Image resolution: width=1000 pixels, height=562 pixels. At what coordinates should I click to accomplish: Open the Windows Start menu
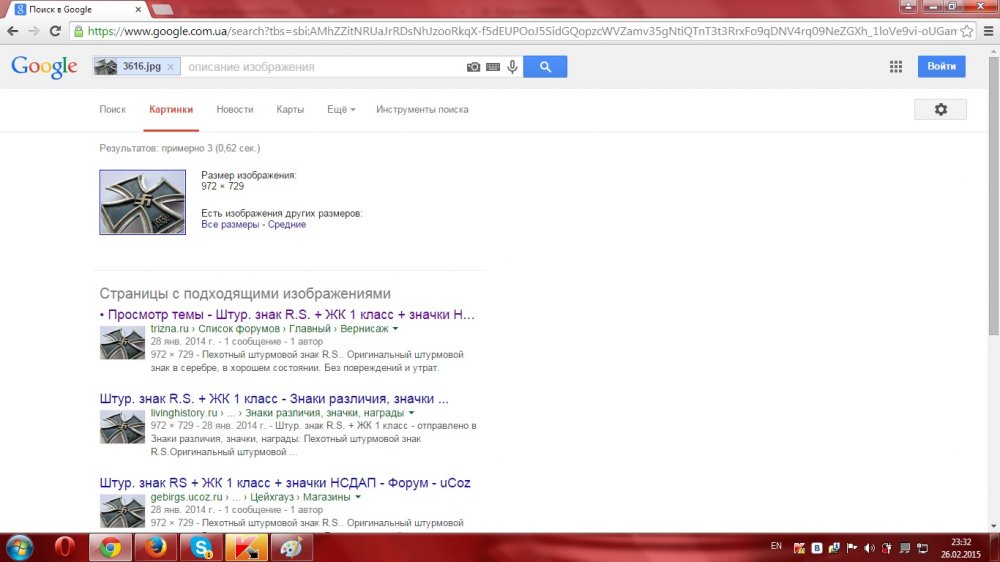point(19,548)
